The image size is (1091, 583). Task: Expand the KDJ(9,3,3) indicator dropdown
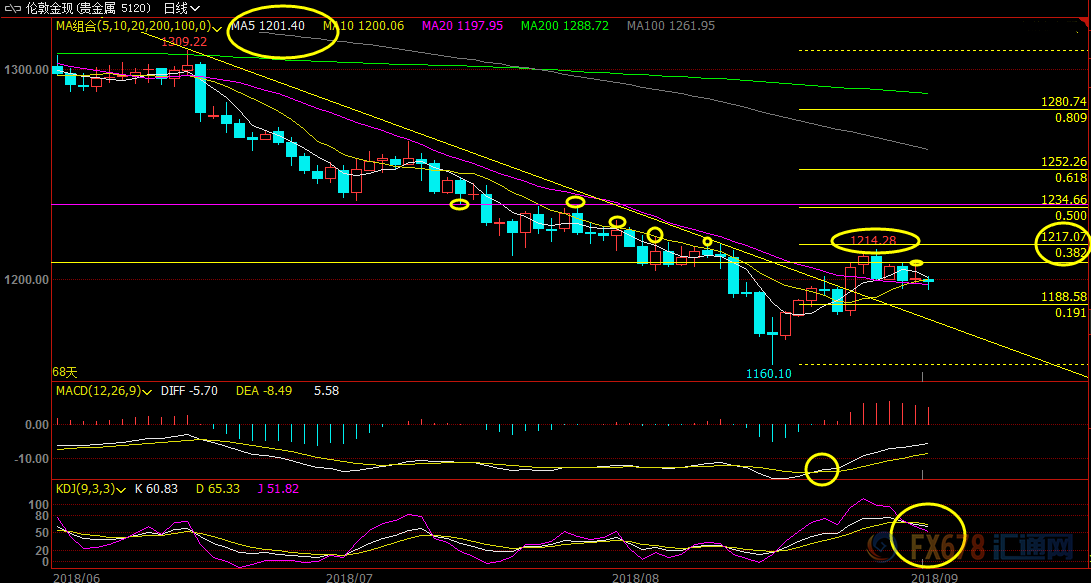click(119, 489)
